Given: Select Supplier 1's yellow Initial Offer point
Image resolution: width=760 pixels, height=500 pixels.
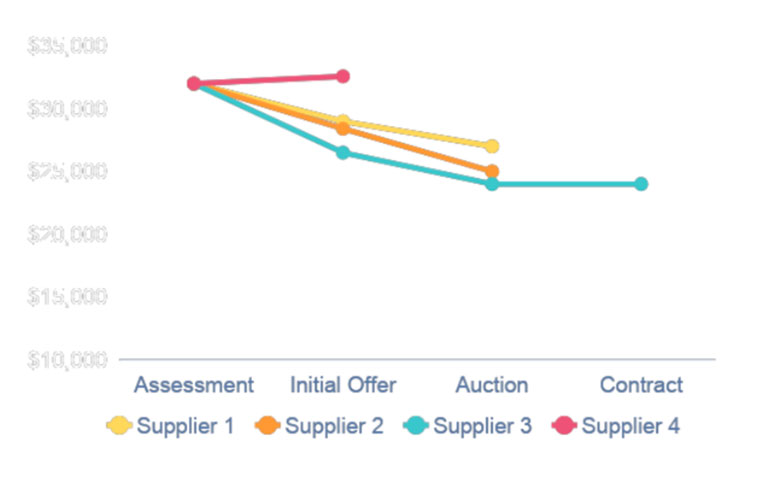Looking at the screenshot, I should pos(343,121).
